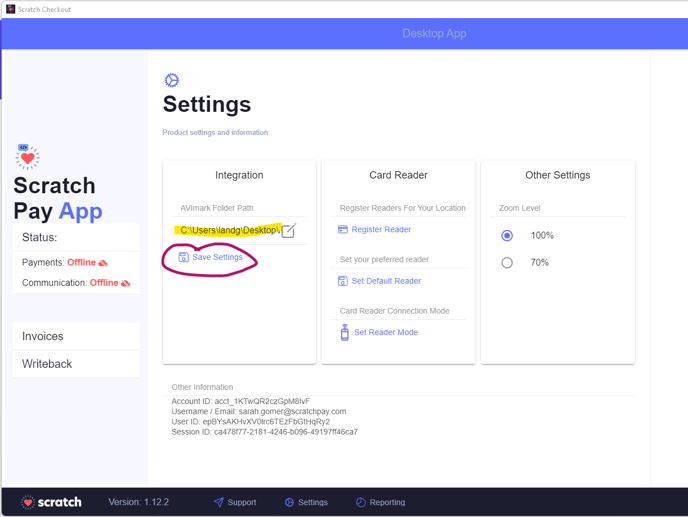This screenshot has height=517, width=688.
Task: Click the Register Reader card icon
Action: click(343, 230)
